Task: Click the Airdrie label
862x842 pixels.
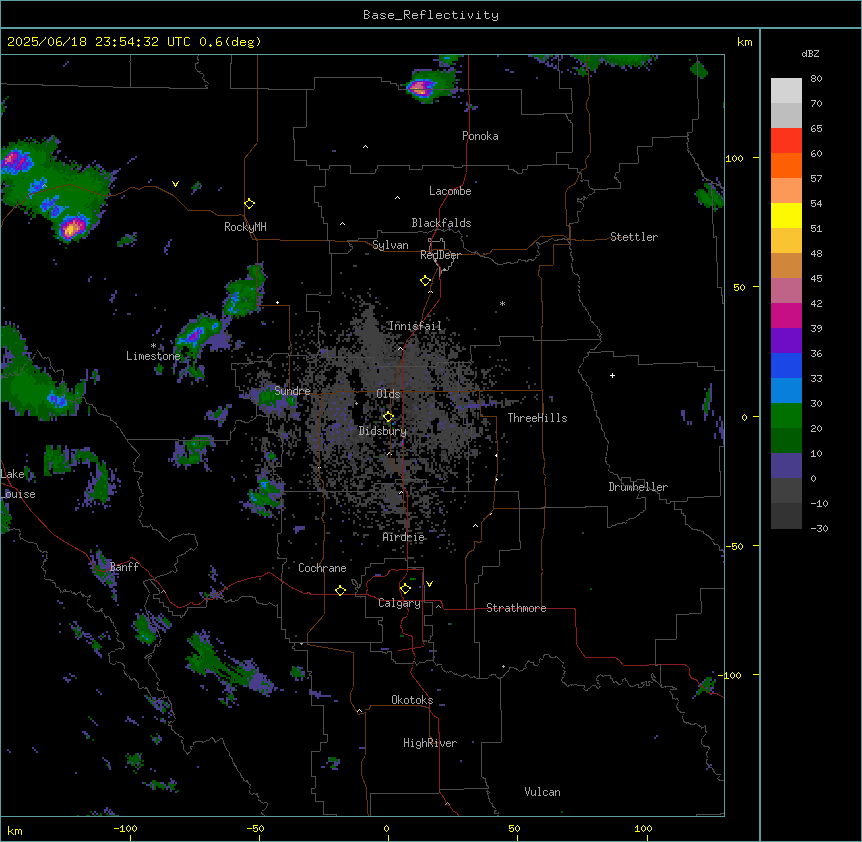Action: tap(404, 537)
